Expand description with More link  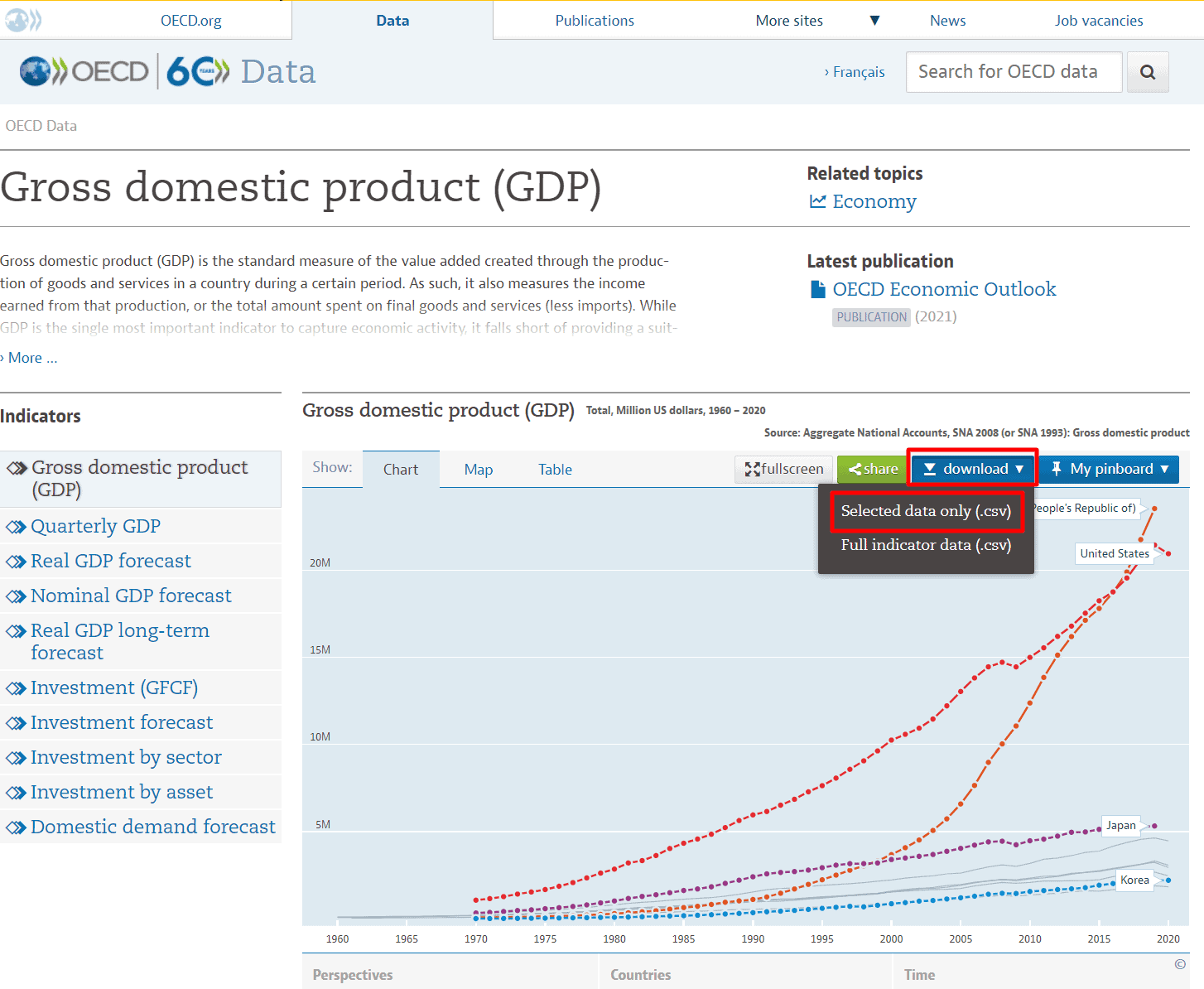(31, 358)
